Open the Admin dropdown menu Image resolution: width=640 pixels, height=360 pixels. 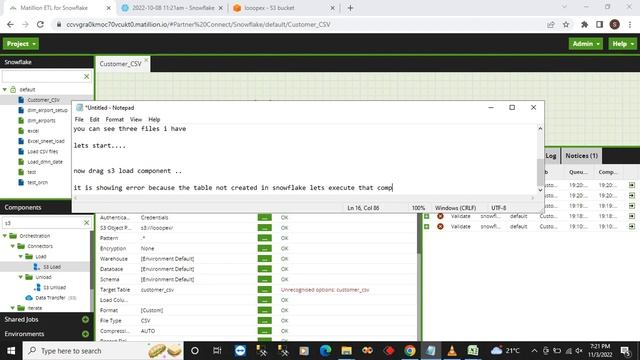(586, 44)
